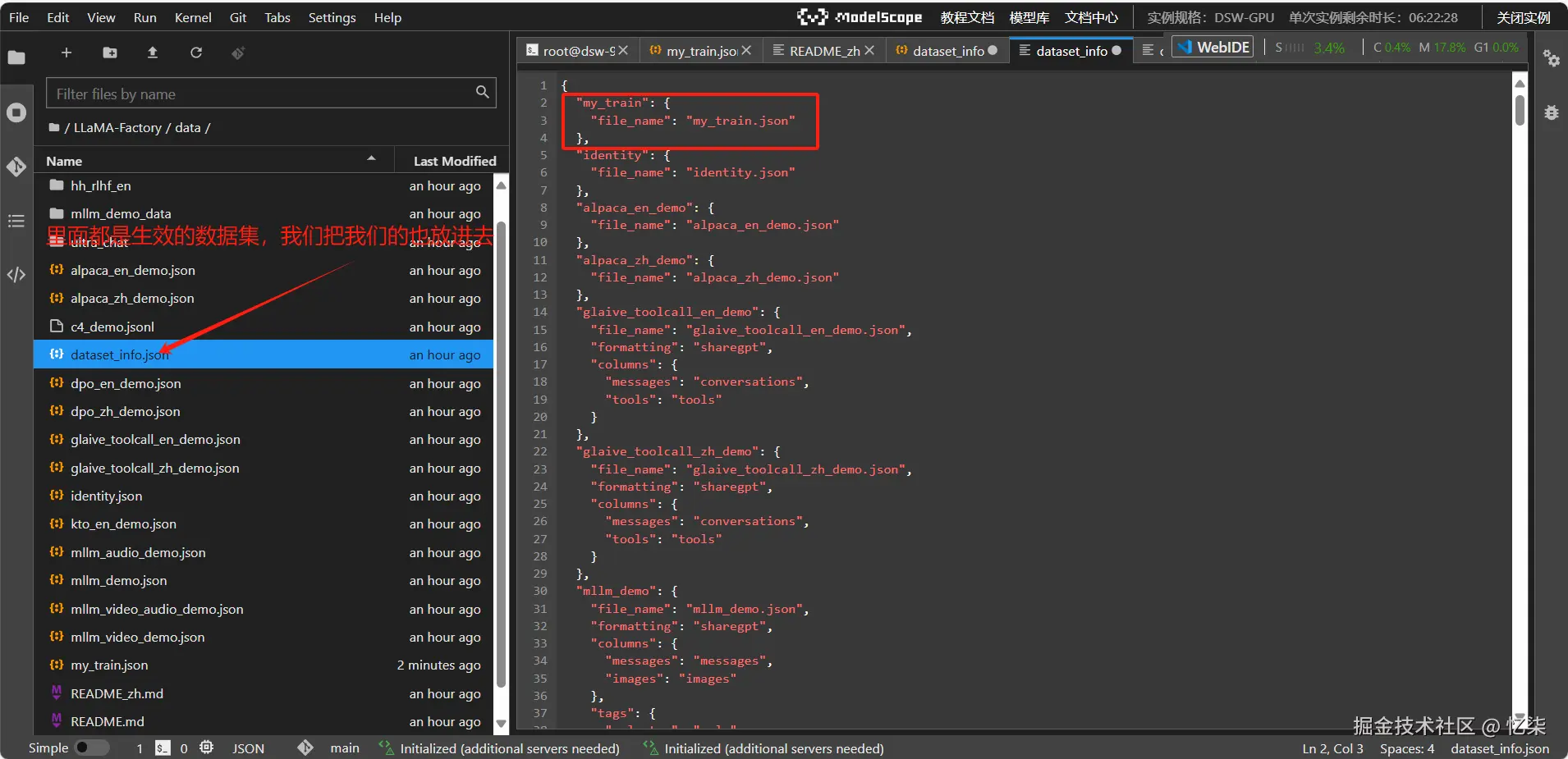Click the ModelScope logo
The height and width of the screenshot is (759, 1568).
click(x=860, y=17)
